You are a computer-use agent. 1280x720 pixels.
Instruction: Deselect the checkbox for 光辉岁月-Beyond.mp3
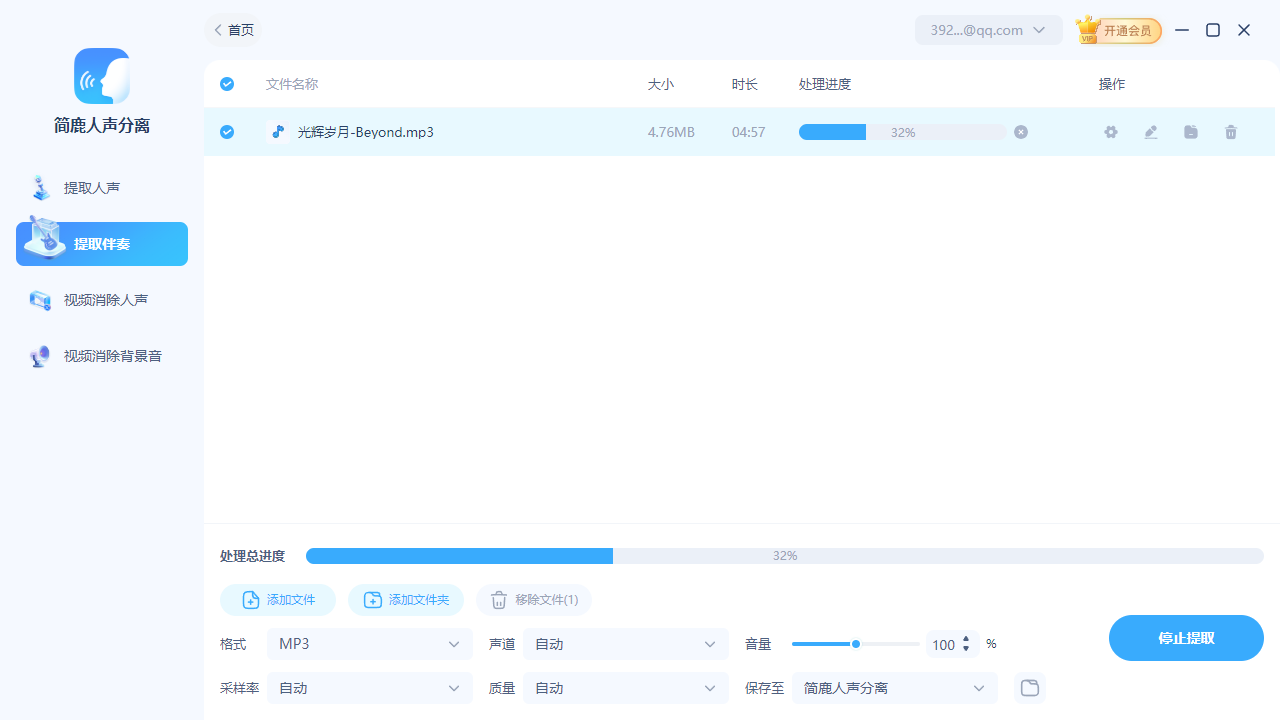[x=226, y=131]
